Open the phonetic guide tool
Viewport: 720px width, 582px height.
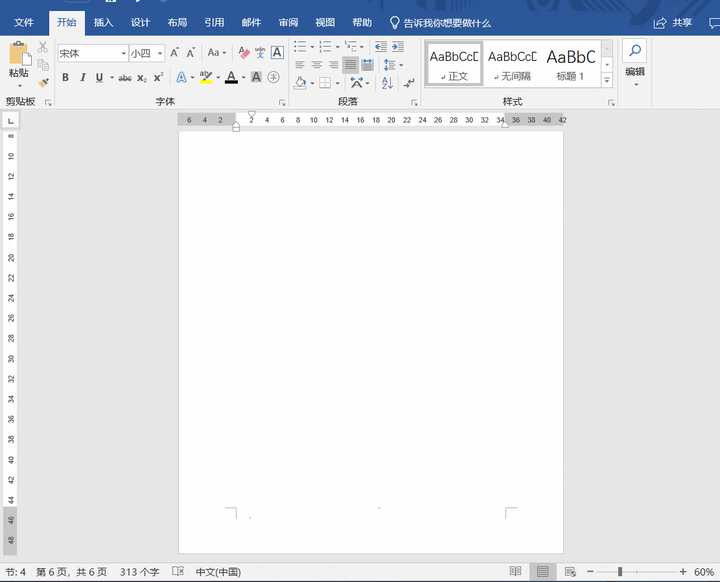[x=260, y=53]
